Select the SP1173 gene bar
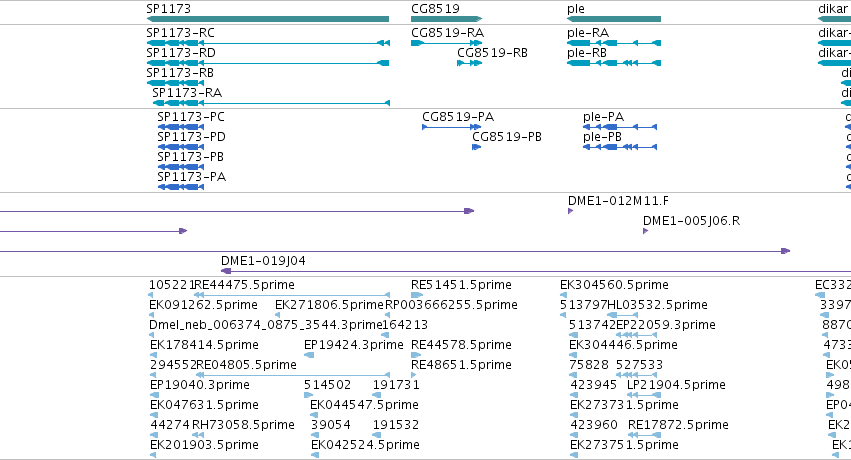The image size is (851, 460). (268, 19)
